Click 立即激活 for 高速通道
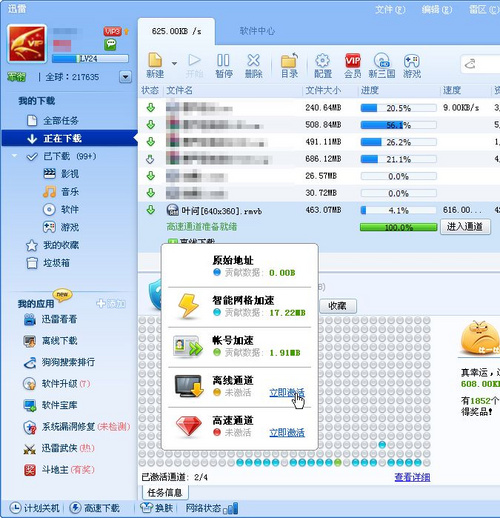 [287, 433]
